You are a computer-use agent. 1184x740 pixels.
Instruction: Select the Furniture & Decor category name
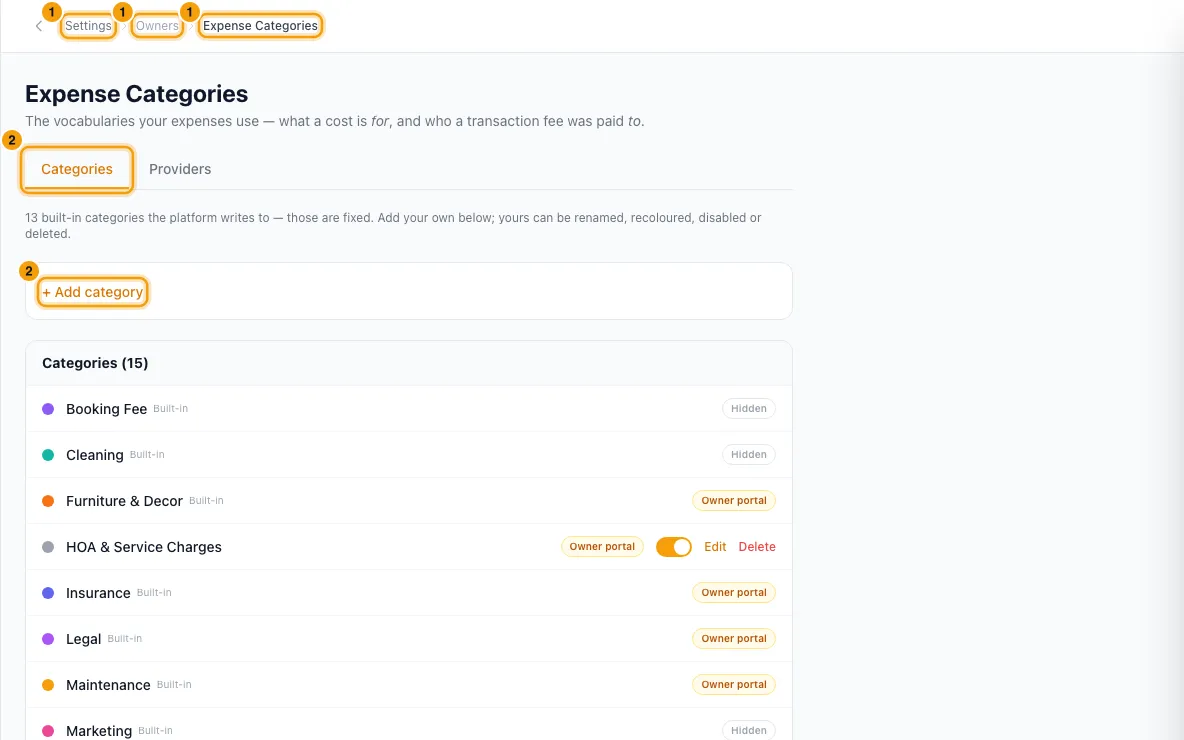124,501
